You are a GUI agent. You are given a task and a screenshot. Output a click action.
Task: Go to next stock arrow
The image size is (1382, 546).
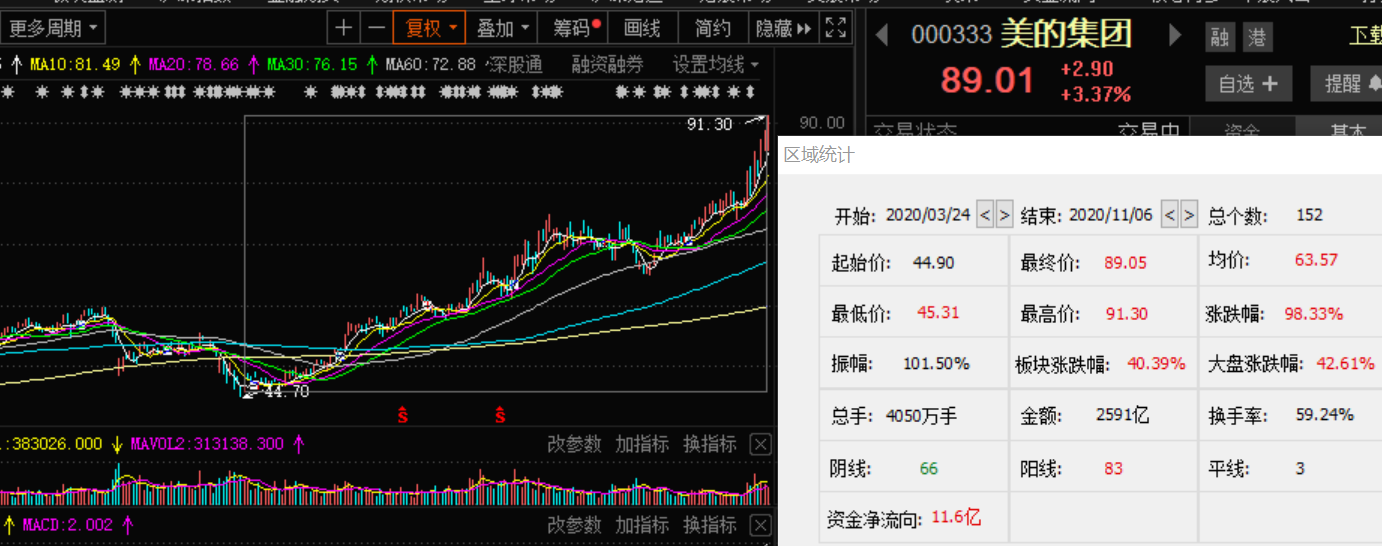tap(1175, 36)
